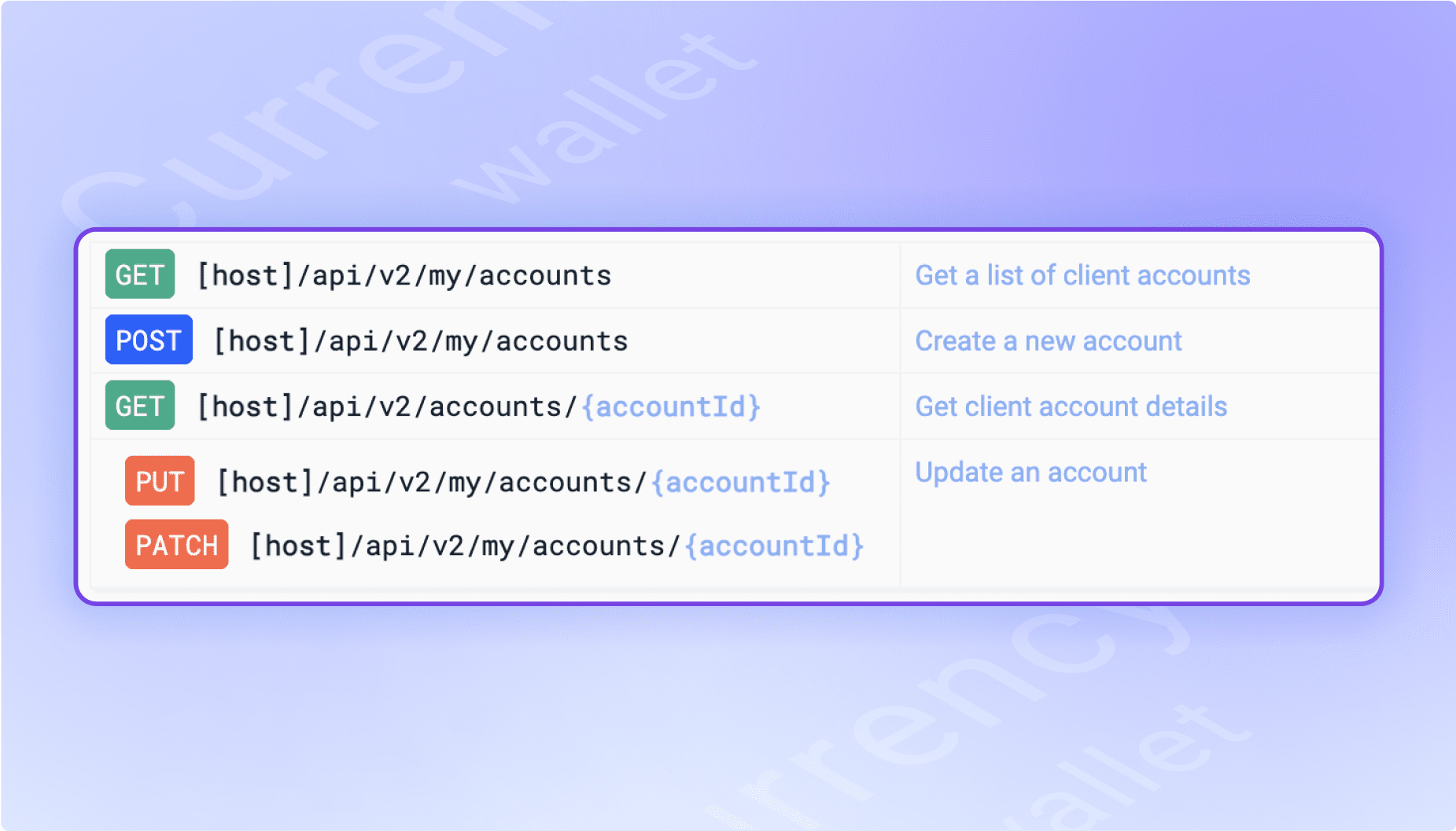The height and width of the screenshot is (831, 1456).
Task: Click {accountId} parameter in the PUT endpoint
Action: 741,482
